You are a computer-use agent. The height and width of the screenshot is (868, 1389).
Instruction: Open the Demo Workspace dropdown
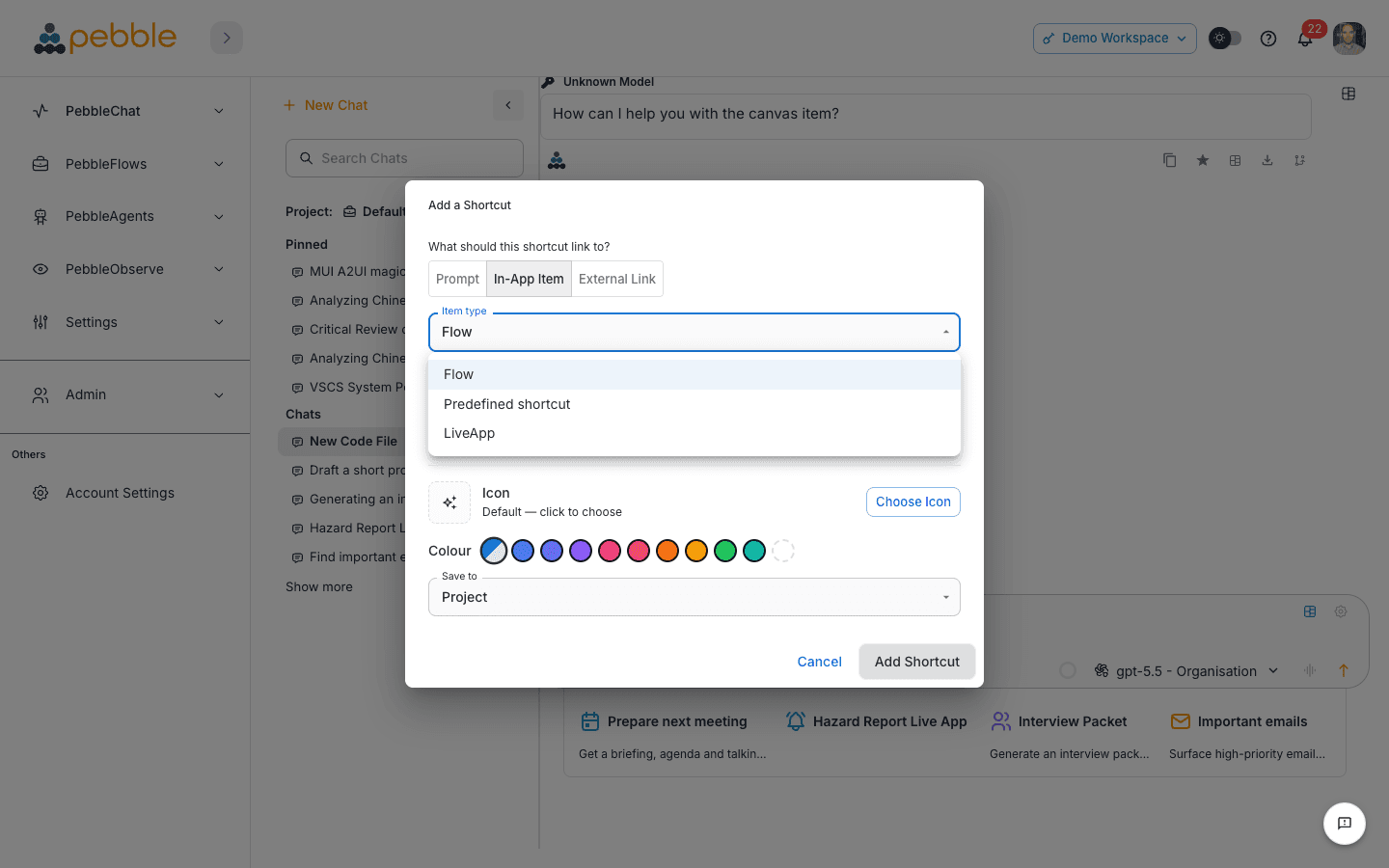[x=1115, y=39]
